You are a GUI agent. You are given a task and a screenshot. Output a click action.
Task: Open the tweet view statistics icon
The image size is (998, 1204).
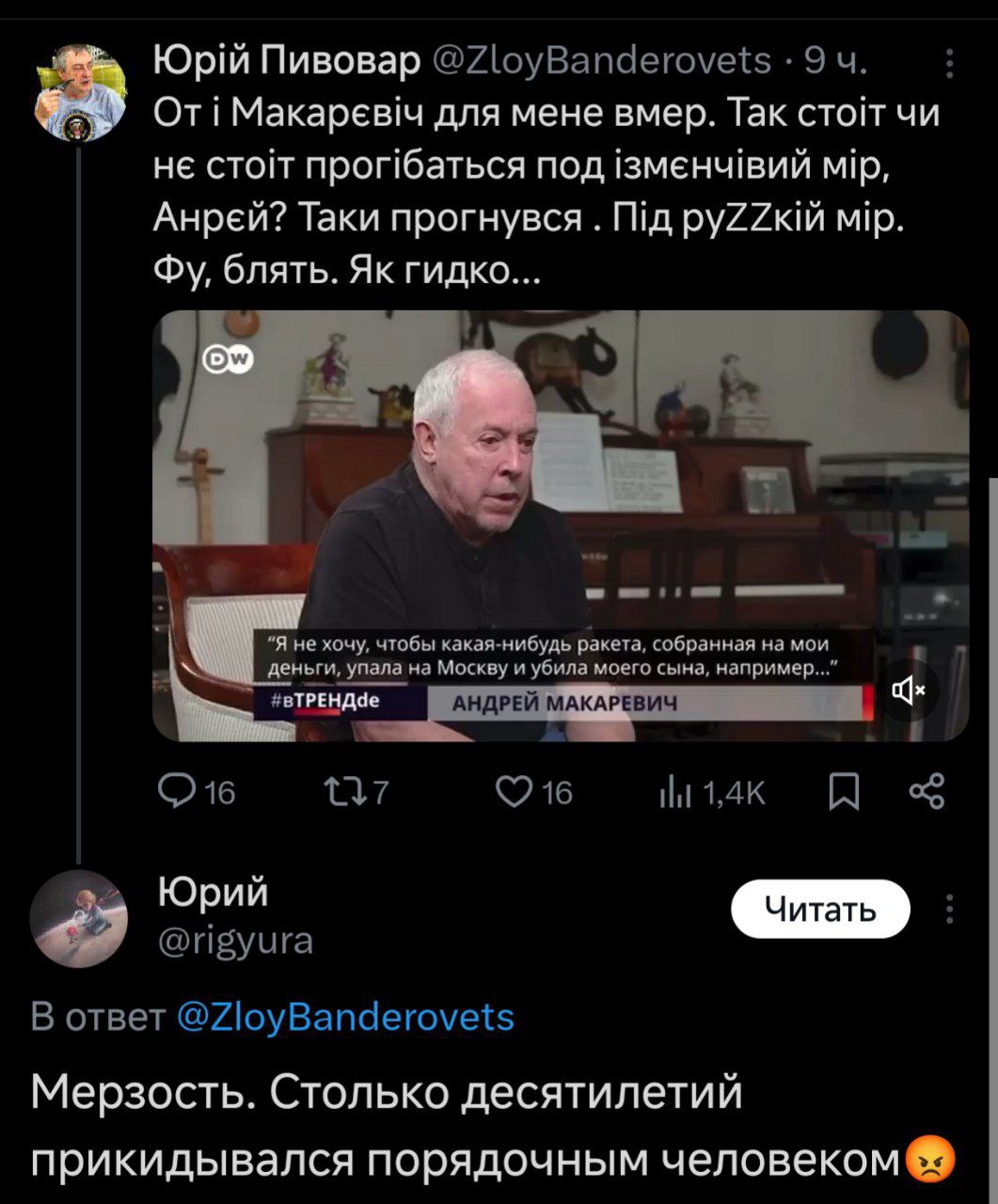[x=674, y=793]
